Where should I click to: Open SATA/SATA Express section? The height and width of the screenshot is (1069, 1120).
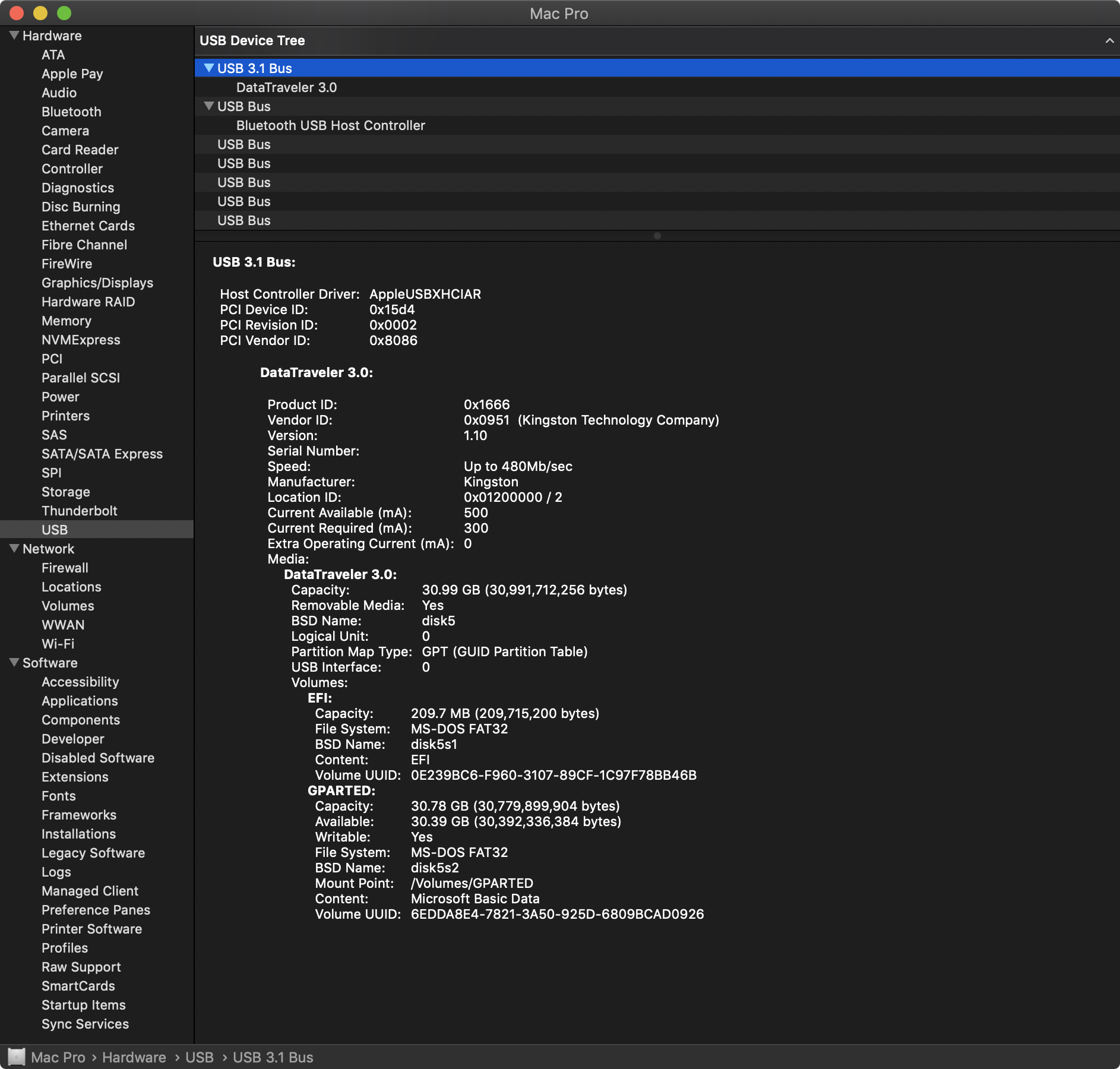pyautogui.click(x=102, y=454)
